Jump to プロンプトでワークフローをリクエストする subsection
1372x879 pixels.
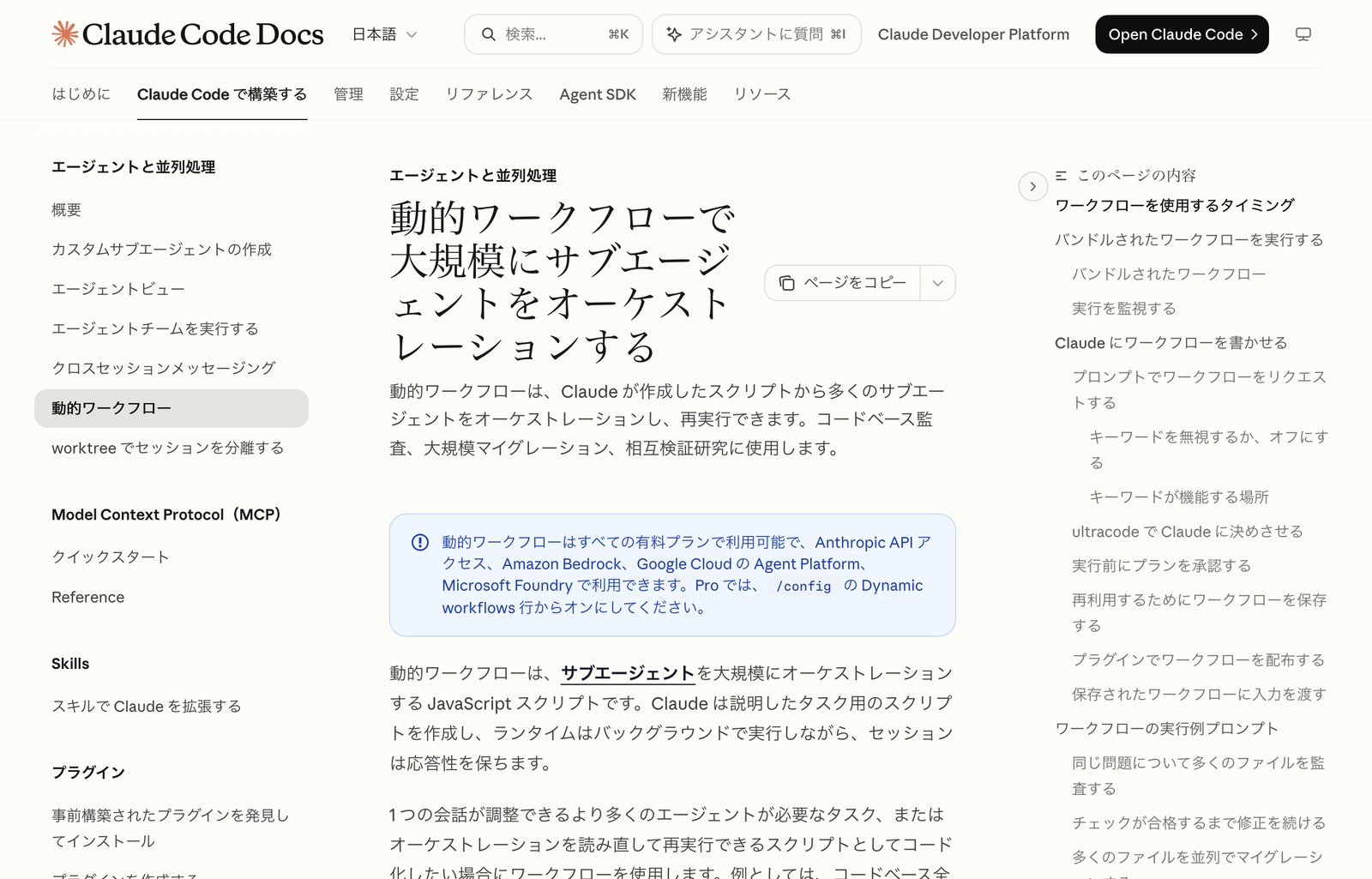[x=1200, y=389]
